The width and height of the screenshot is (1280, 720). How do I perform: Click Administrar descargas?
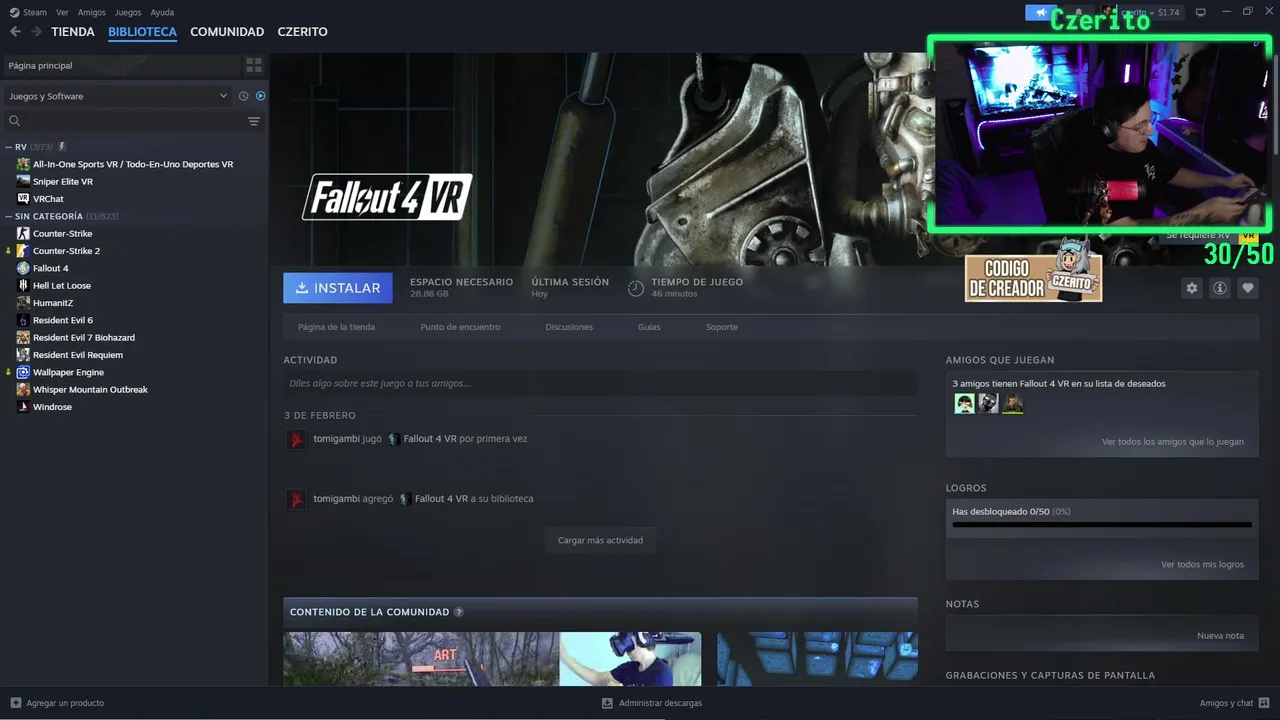pos(652,703)
